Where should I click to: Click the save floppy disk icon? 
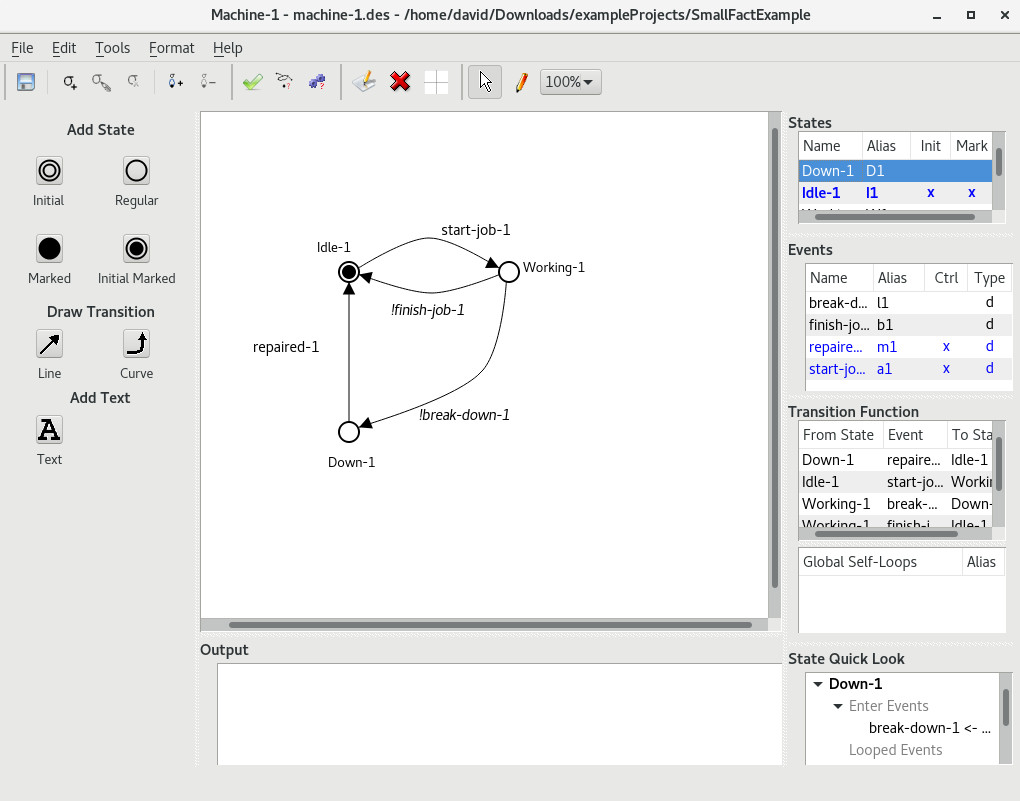click(26, 82)
